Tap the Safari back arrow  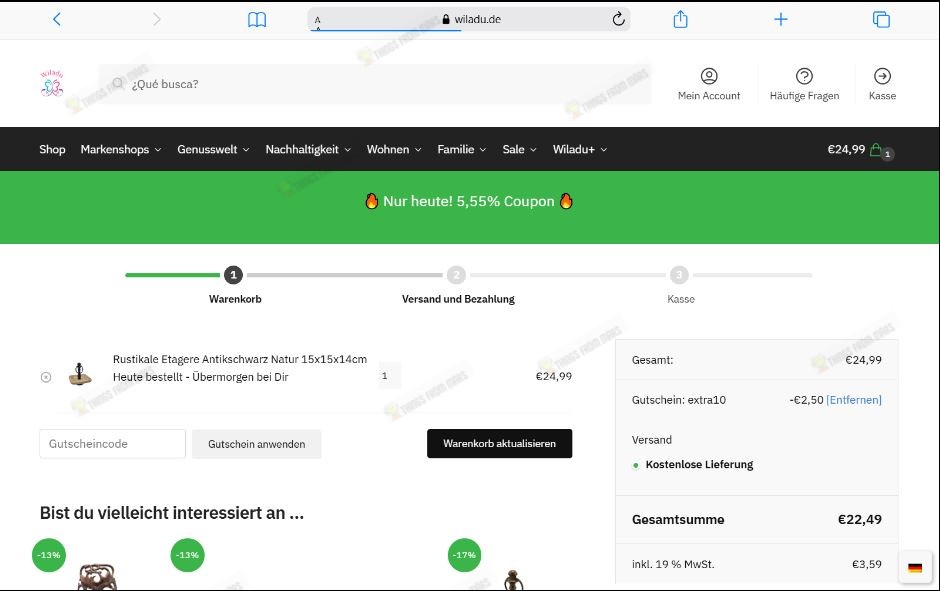(x=56, y=19)
